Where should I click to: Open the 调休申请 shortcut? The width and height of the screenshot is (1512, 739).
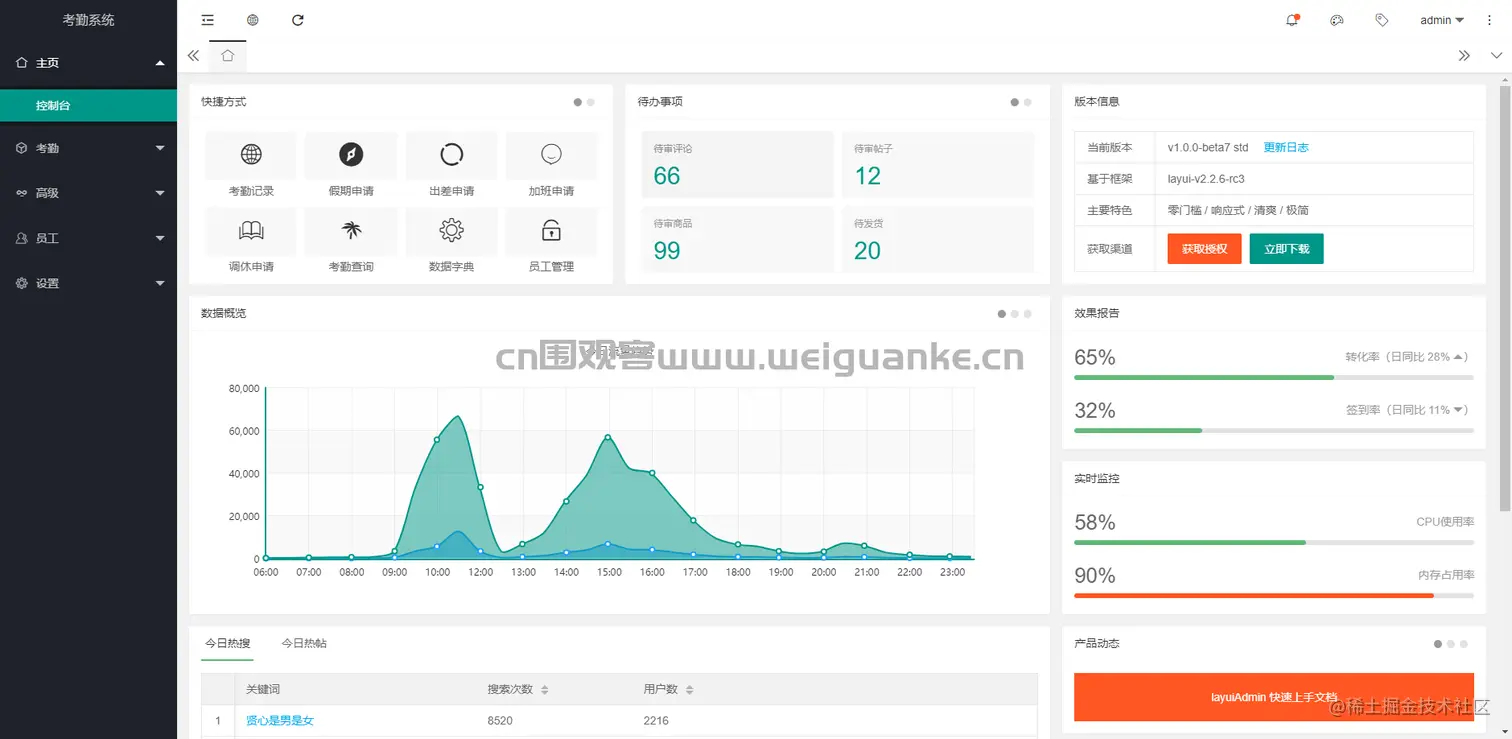pyautogui.click(x=251, y=241)
